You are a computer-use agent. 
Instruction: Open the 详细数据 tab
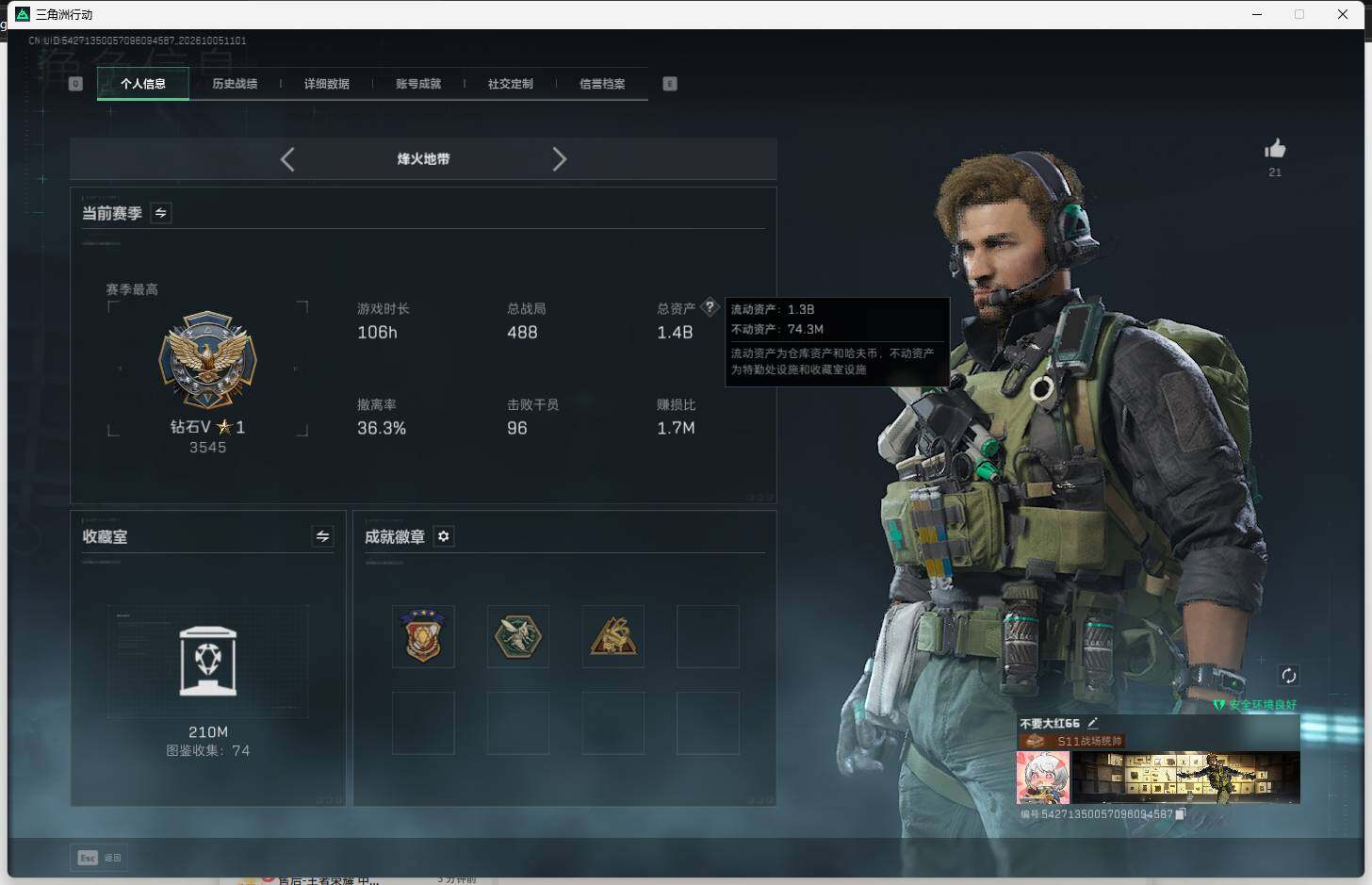(327, 84)
